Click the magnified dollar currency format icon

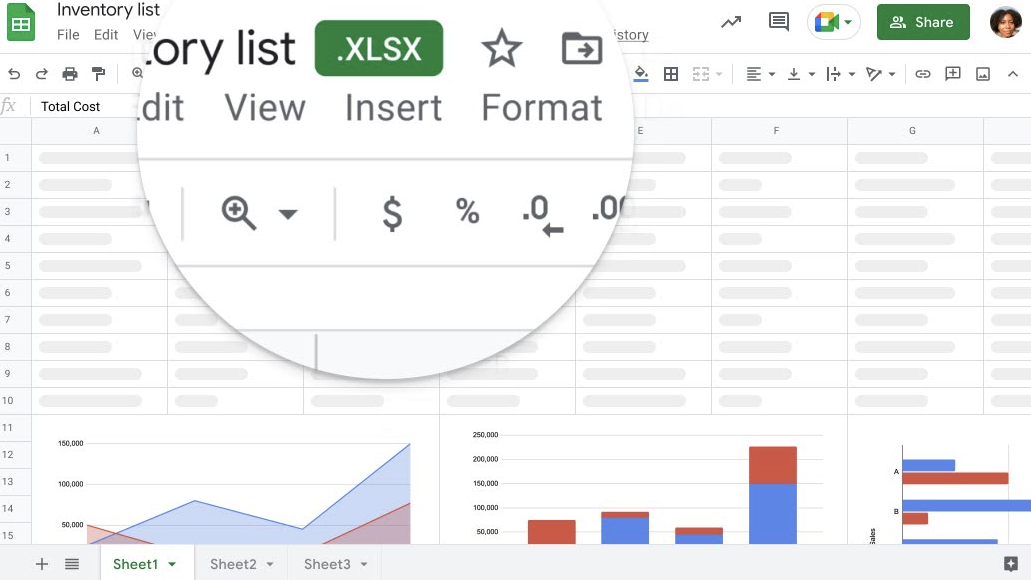pyautogui.click(x=392, y=213)
